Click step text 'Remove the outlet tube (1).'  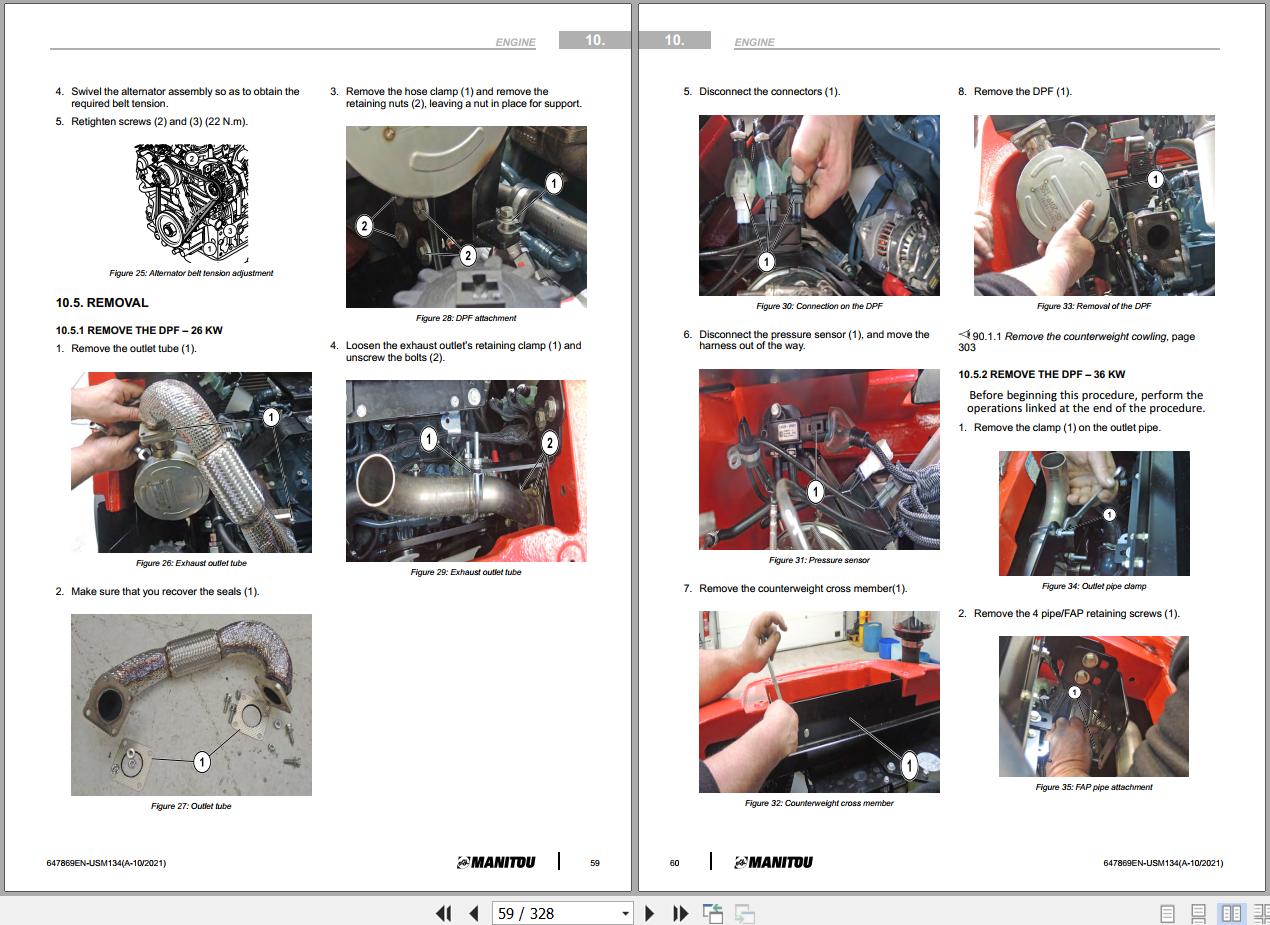point(134,349)
